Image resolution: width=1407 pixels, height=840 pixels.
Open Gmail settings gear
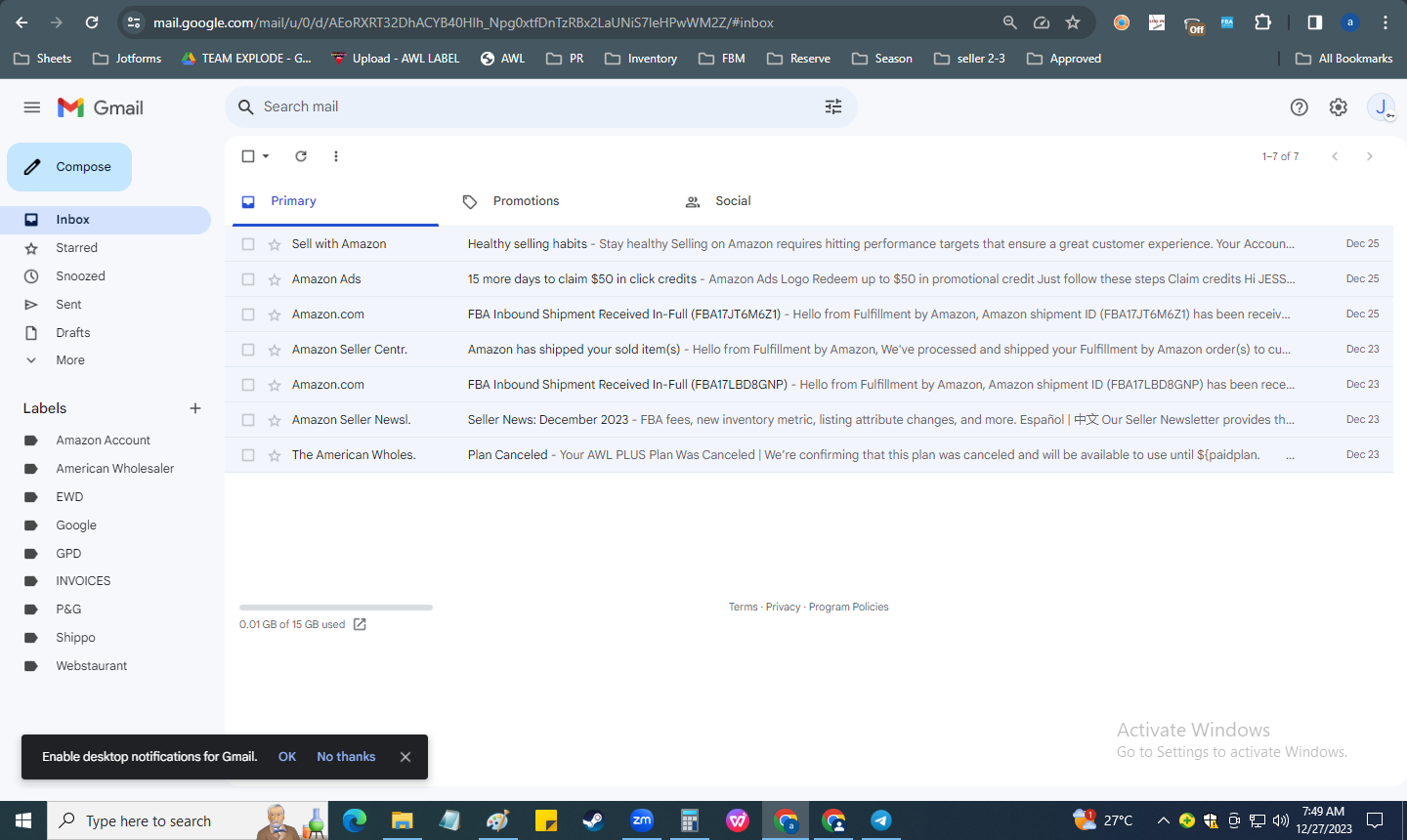click(1339, 107)
